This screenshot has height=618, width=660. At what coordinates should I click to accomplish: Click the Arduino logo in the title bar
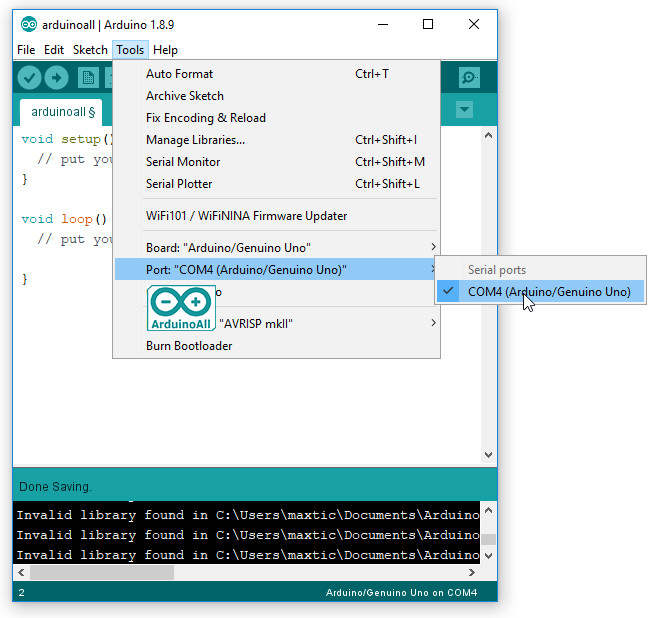point(29,25)
